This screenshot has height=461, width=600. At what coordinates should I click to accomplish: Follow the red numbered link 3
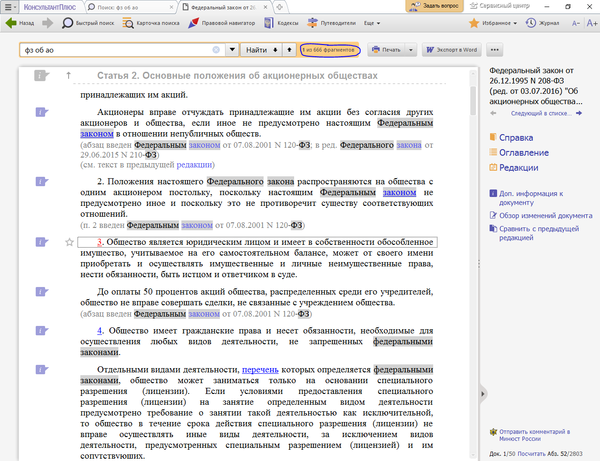point(99,242)
